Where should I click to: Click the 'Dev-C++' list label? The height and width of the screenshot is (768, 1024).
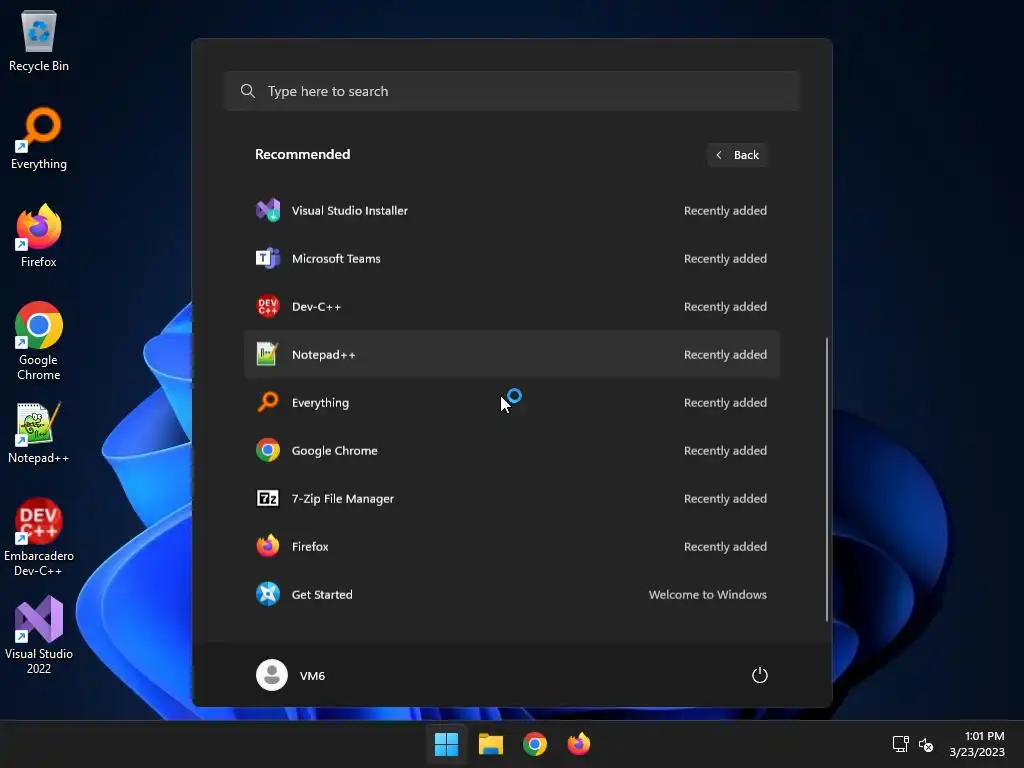(x=316, y=306)
